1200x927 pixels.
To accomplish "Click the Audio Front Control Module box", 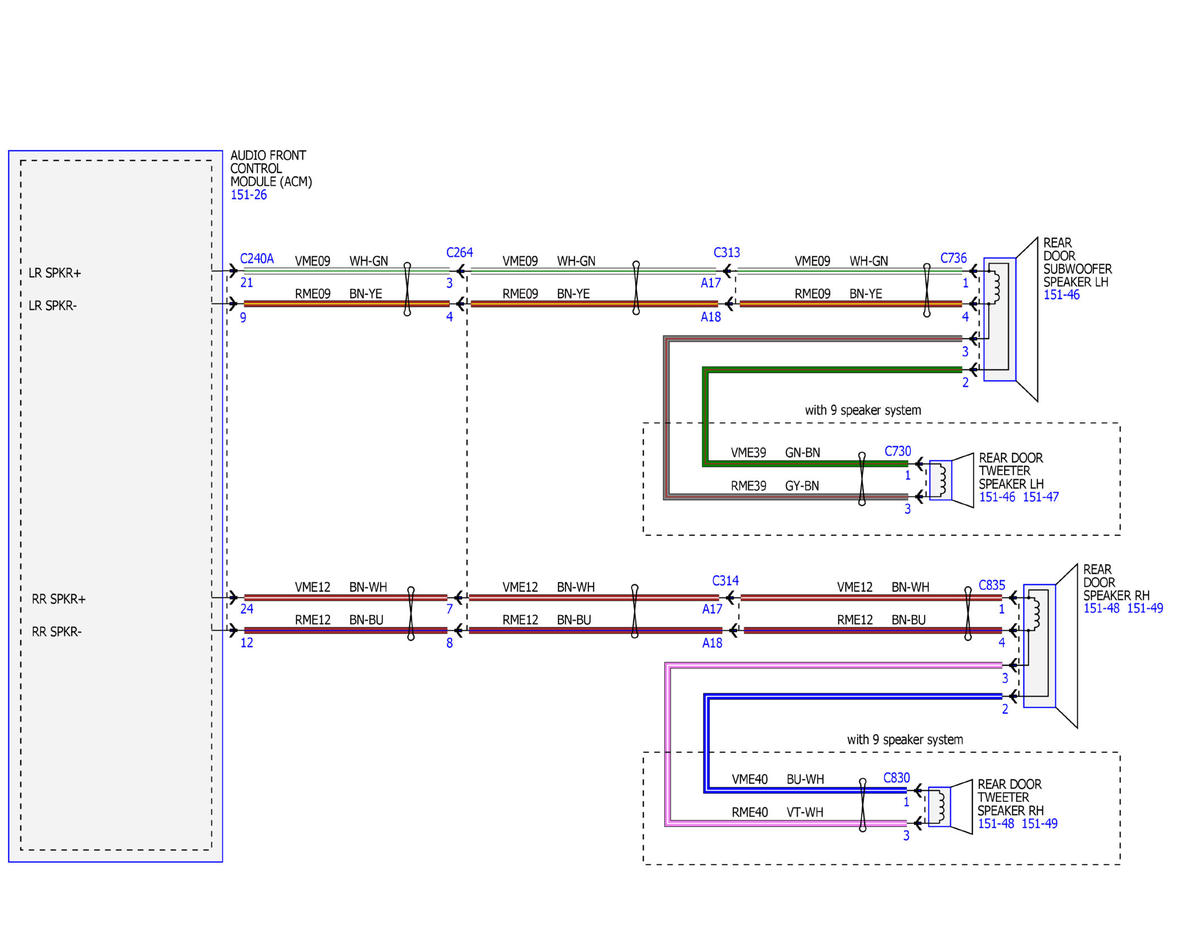I will [115, 506].
